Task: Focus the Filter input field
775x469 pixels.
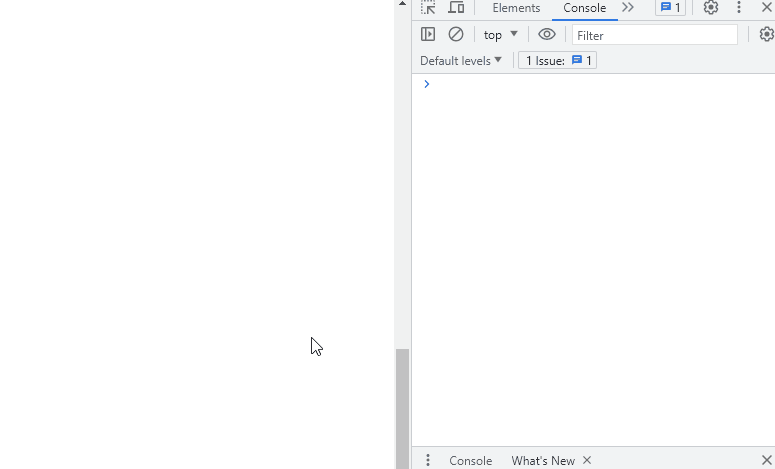Action: 654,35
